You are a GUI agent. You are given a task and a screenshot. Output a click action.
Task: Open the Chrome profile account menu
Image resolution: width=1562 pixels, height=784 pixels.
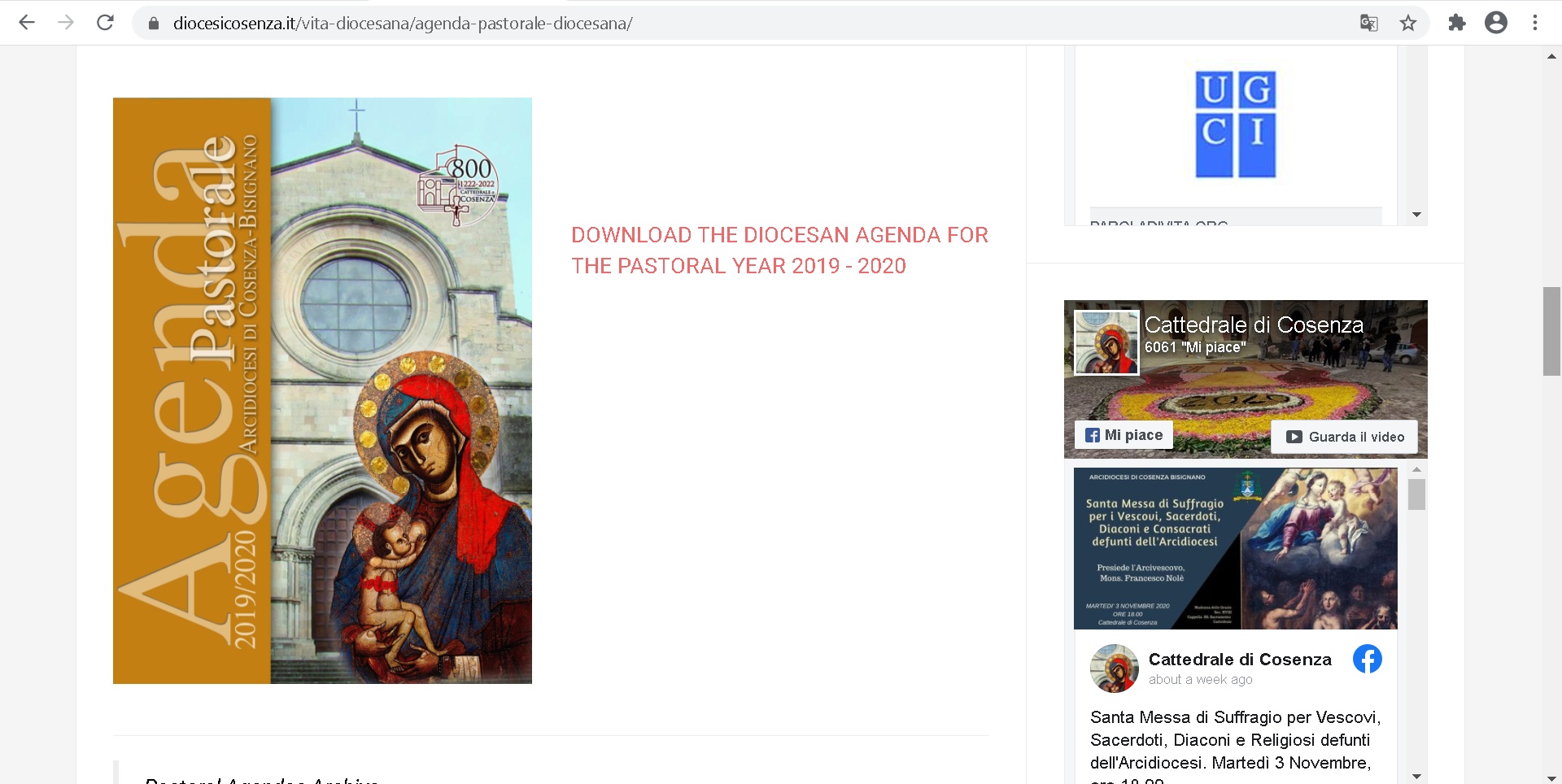[1496, 23]
